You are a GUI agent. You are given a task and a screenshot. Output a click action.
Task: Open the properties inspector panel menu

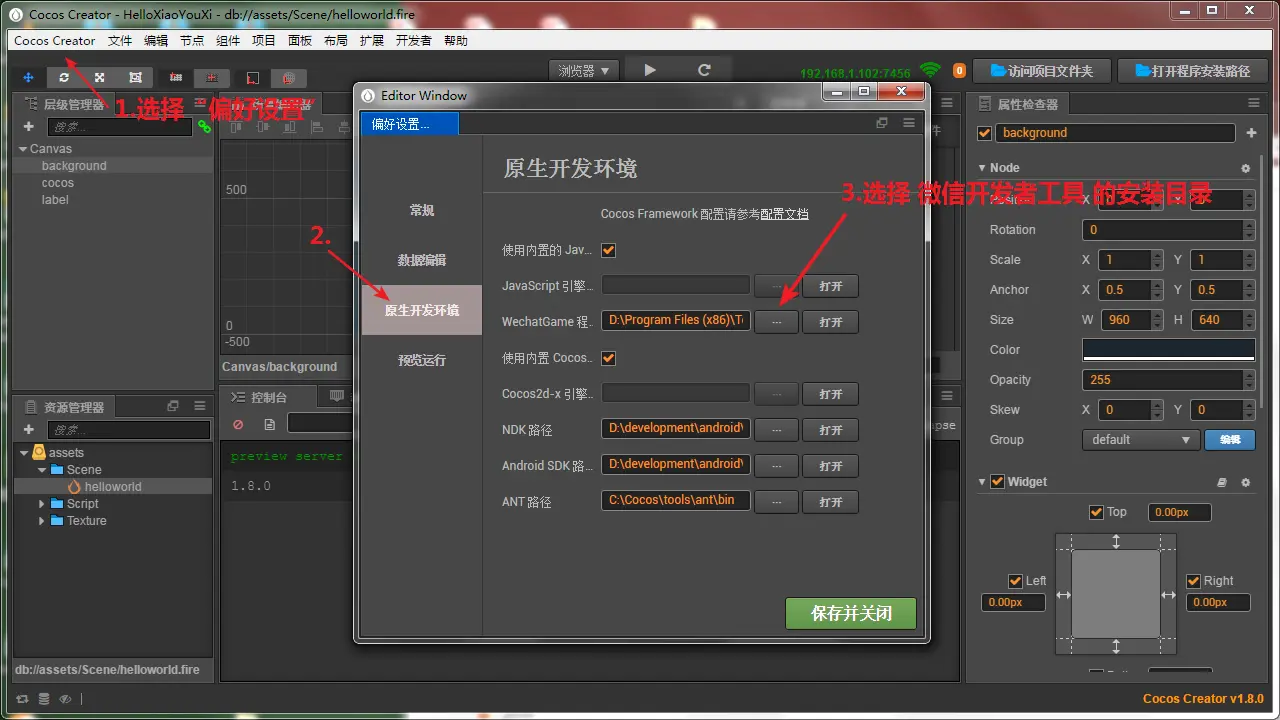click(1253, 103)
